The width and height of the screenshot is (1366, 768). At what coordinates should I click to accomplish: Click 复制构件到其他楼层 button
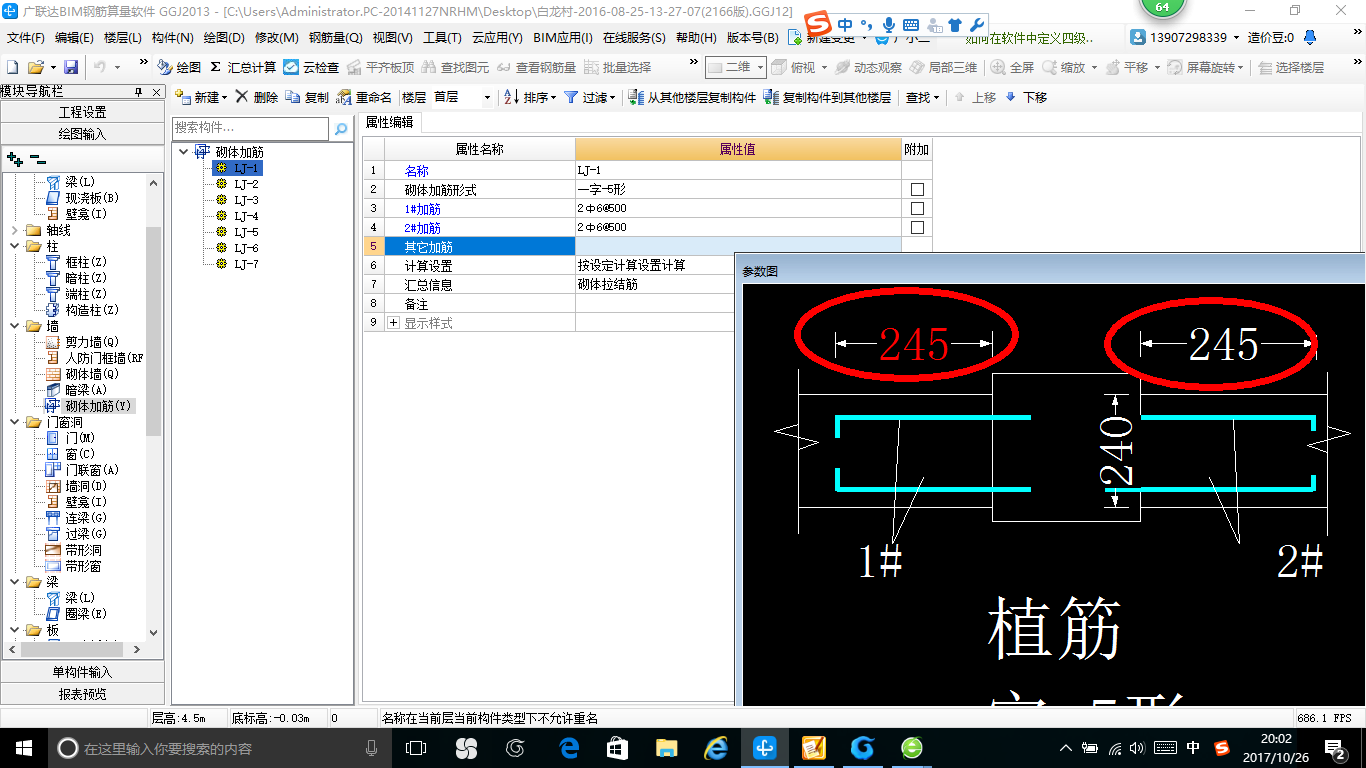click(x=827, y=97)
